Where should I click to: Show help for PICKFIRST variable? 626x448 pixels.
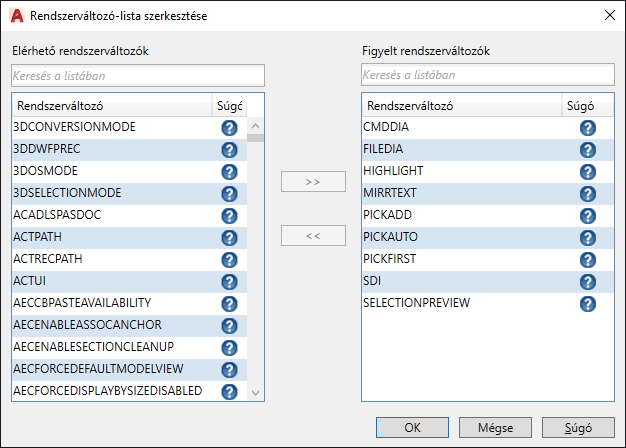587,260
